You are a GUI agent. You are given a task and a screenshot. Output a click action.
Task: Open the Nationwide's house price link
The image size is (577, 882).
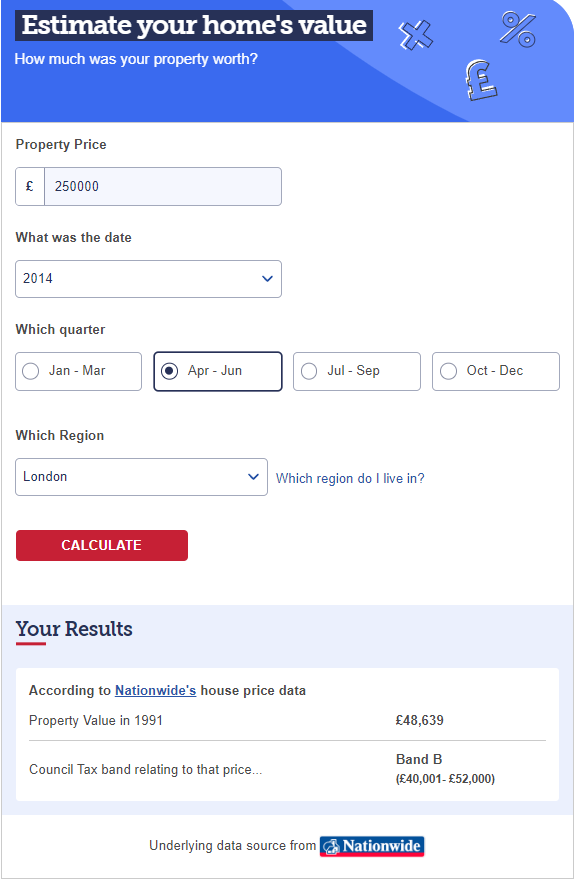click(x=155, y=691)
